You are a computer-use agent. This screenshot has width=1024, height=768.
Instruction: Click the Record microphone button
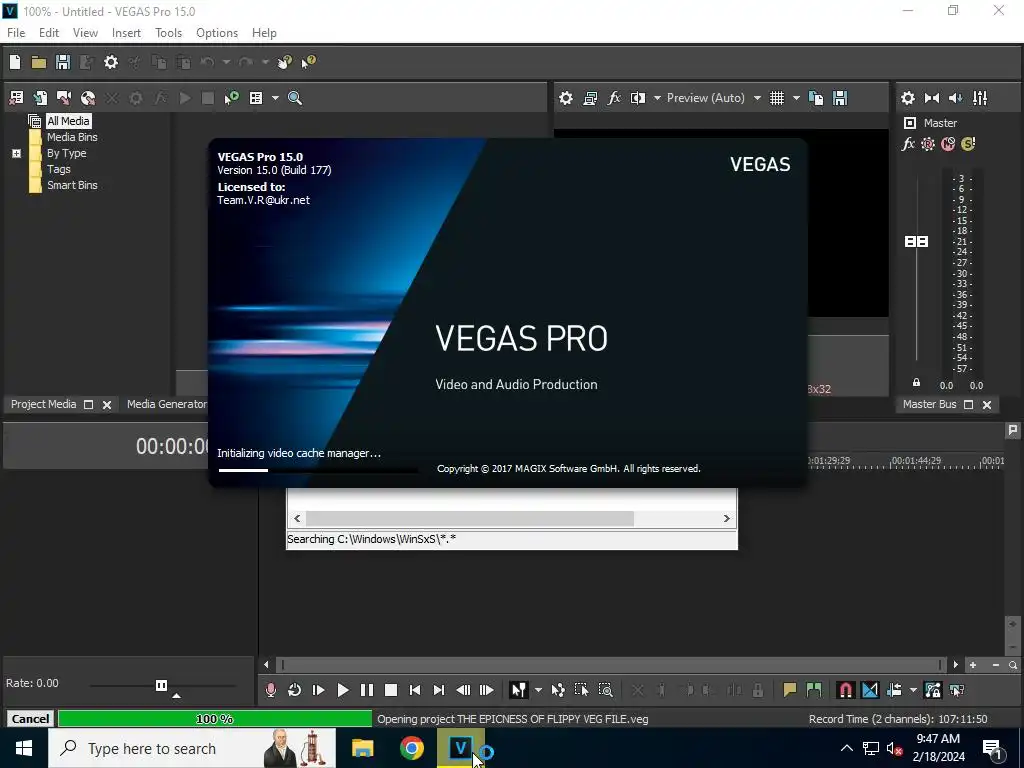coord(270,690)
